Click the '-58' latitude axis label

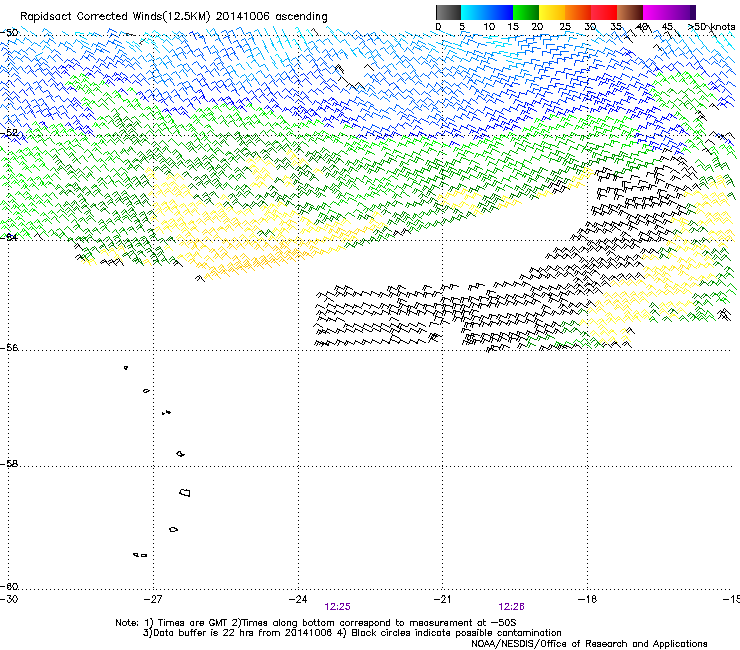[x=9, y=464]
